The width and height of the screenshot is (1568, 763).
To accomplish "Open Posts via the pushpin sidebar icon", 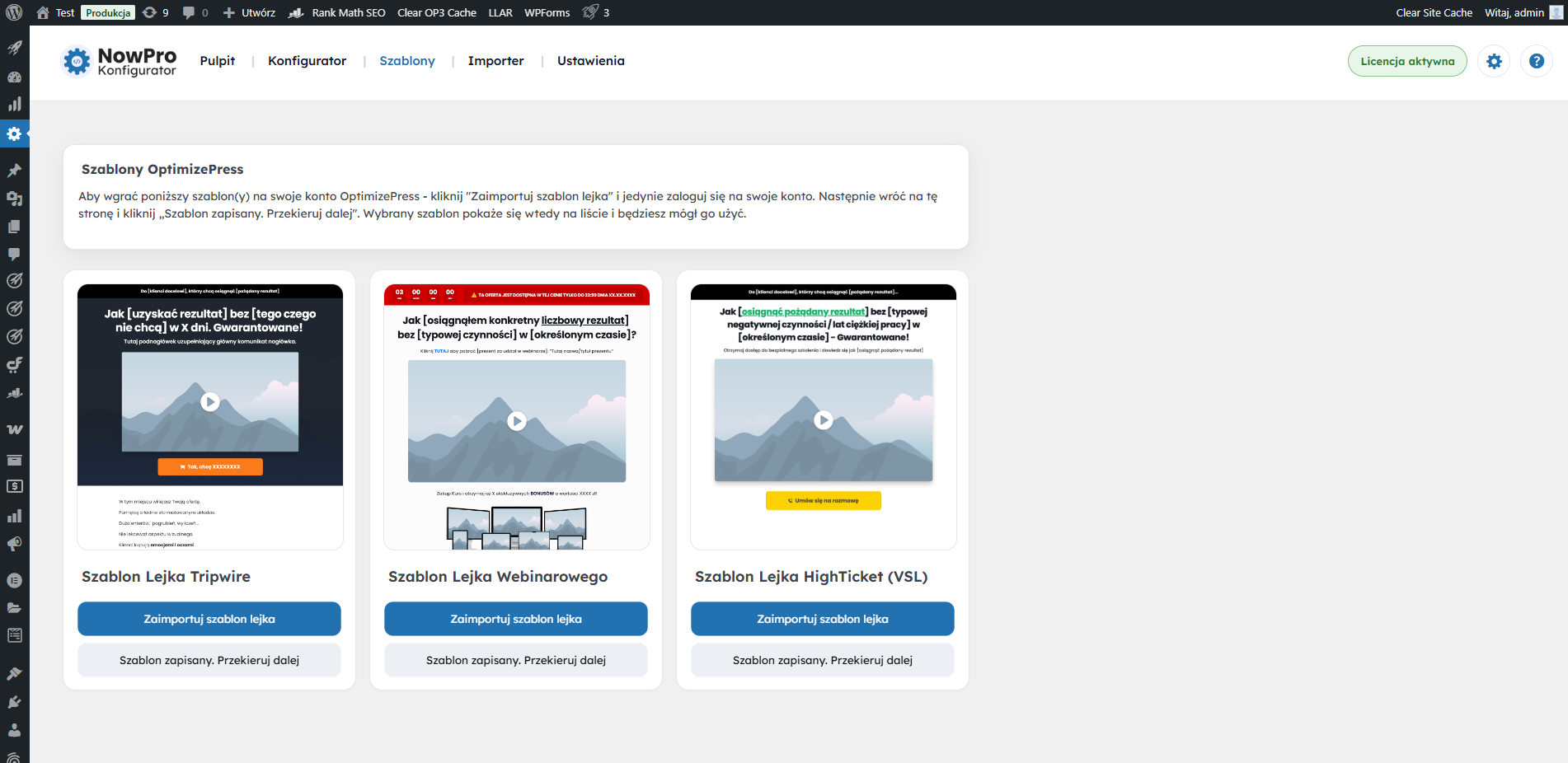I will [x=14, y=171].
